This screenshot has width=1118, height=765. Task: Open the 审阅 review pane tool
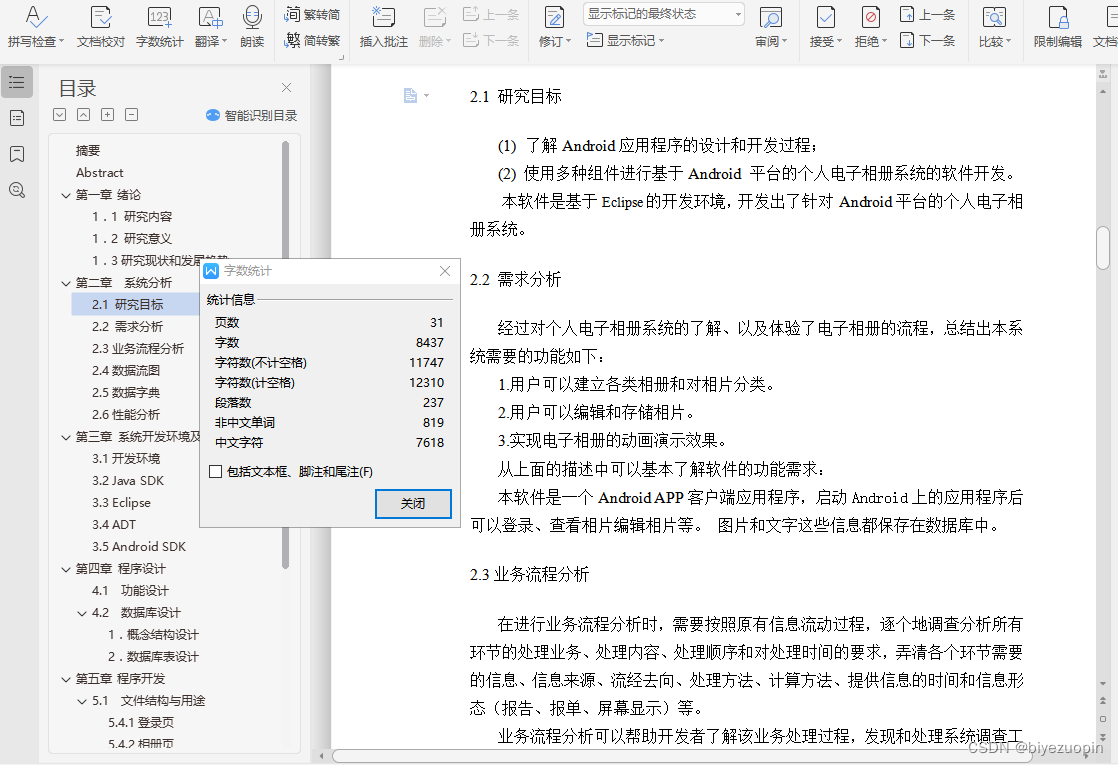coord(771,26)
